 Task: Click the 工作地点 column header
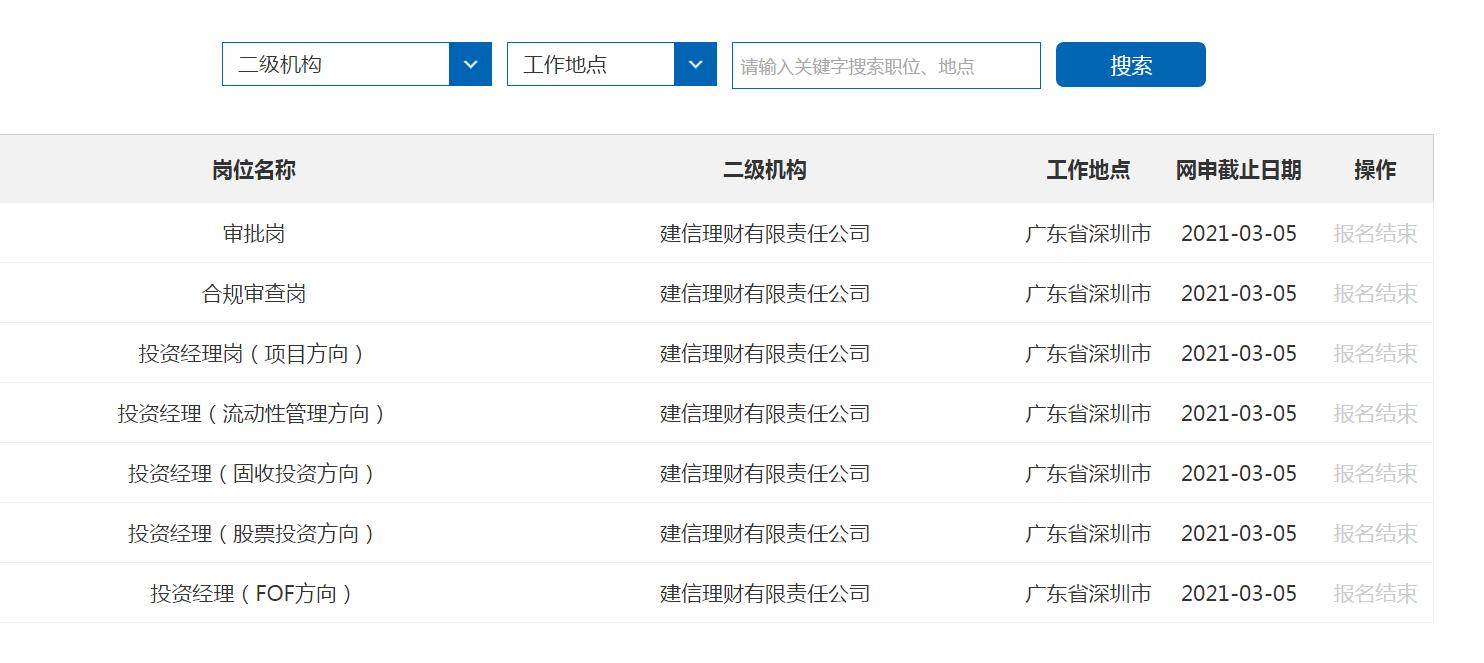[x=1088, y=170]
